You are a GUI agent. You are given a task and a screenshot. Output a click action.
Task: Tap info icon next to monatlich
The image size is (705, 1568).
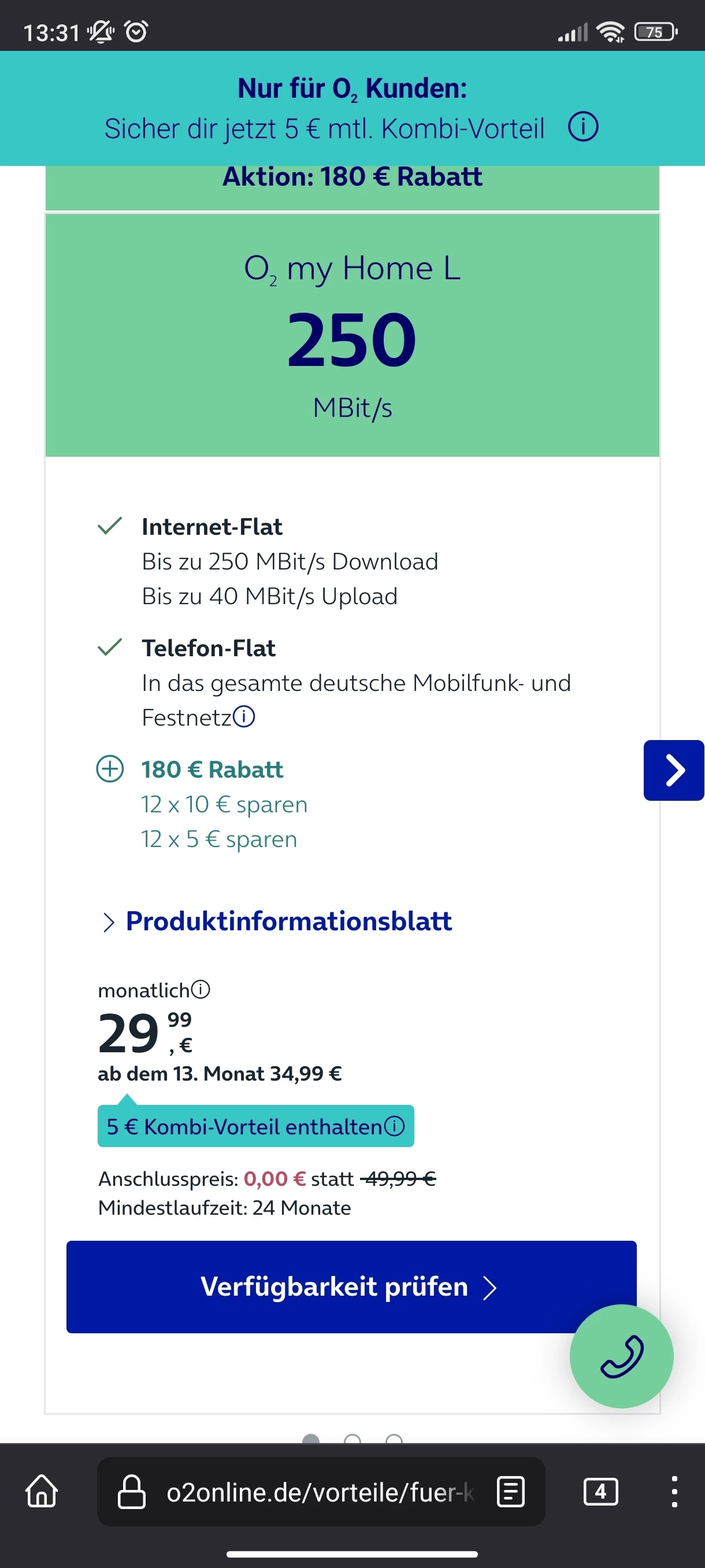pyautogui.click(x=201, y=989)
